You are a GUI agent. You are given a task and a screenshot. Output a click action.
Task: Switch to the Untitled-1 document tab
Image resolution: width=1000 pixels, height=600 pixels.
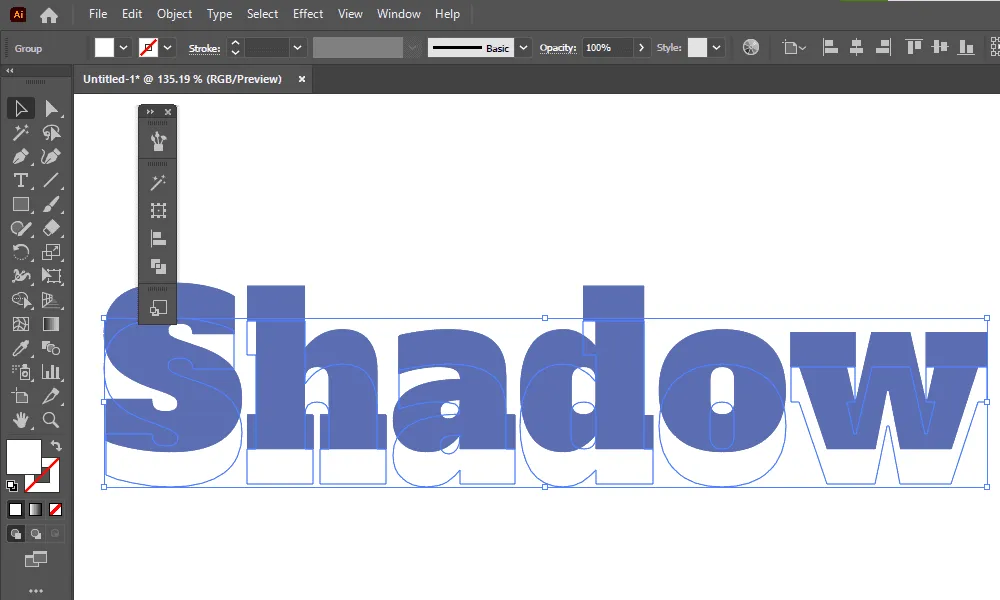click(182, 79)
